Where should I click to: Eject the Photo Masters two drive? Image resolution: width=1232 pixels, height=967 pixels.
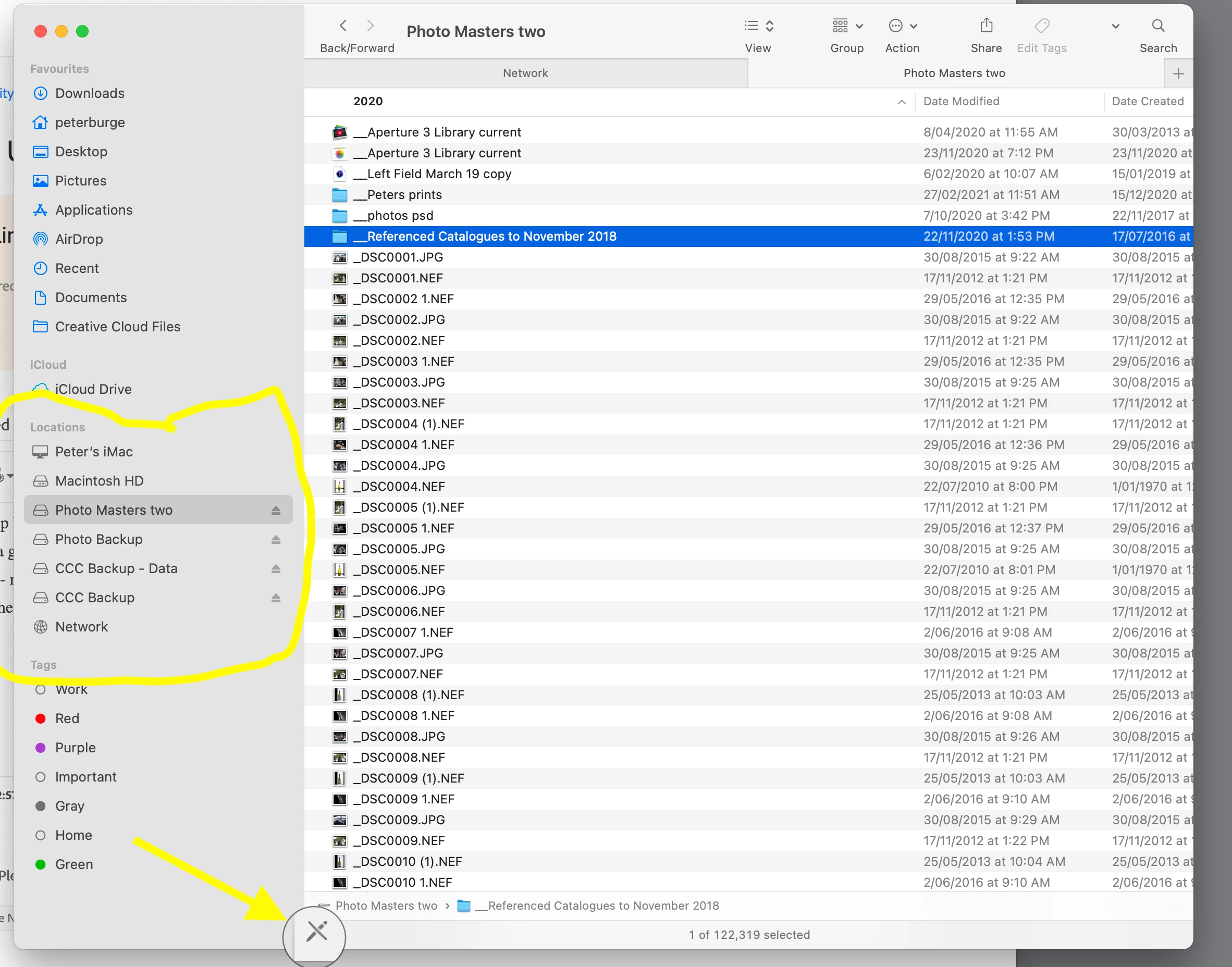(276, 511)
